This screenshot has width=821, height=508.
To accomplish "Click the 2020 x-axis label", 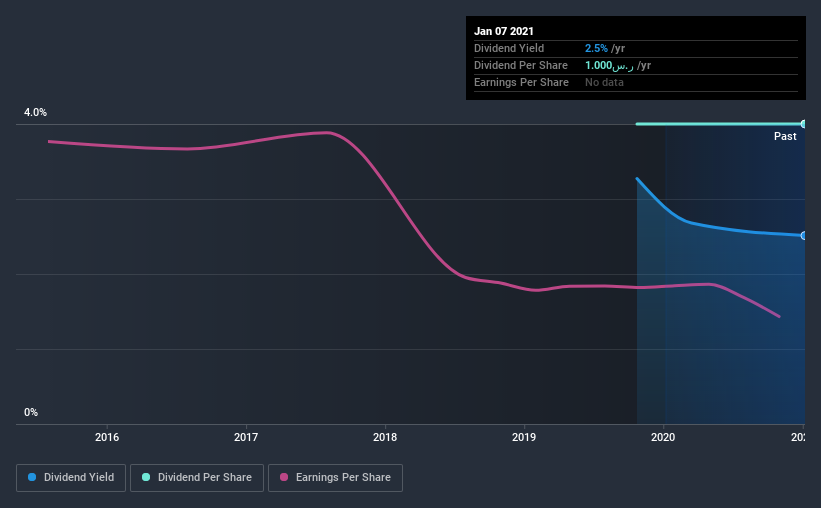I will pyautogui.click(x=663, y=437).
